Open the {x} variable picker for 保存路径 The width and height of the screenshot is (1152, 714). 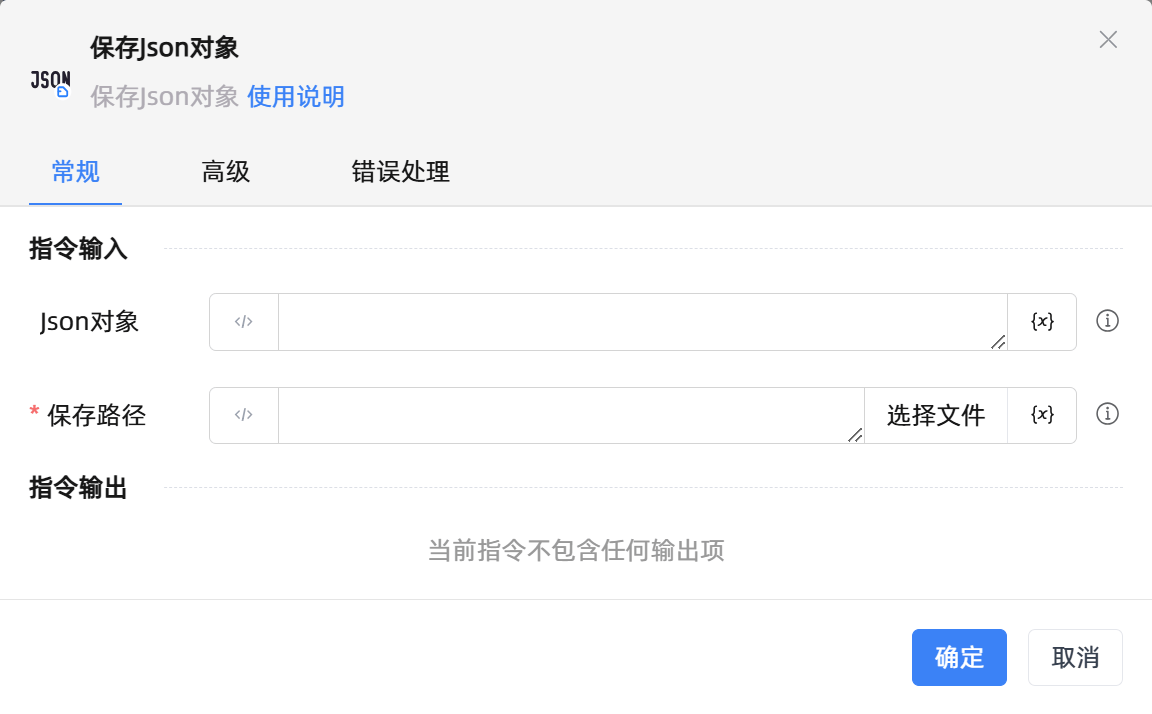1042,415
